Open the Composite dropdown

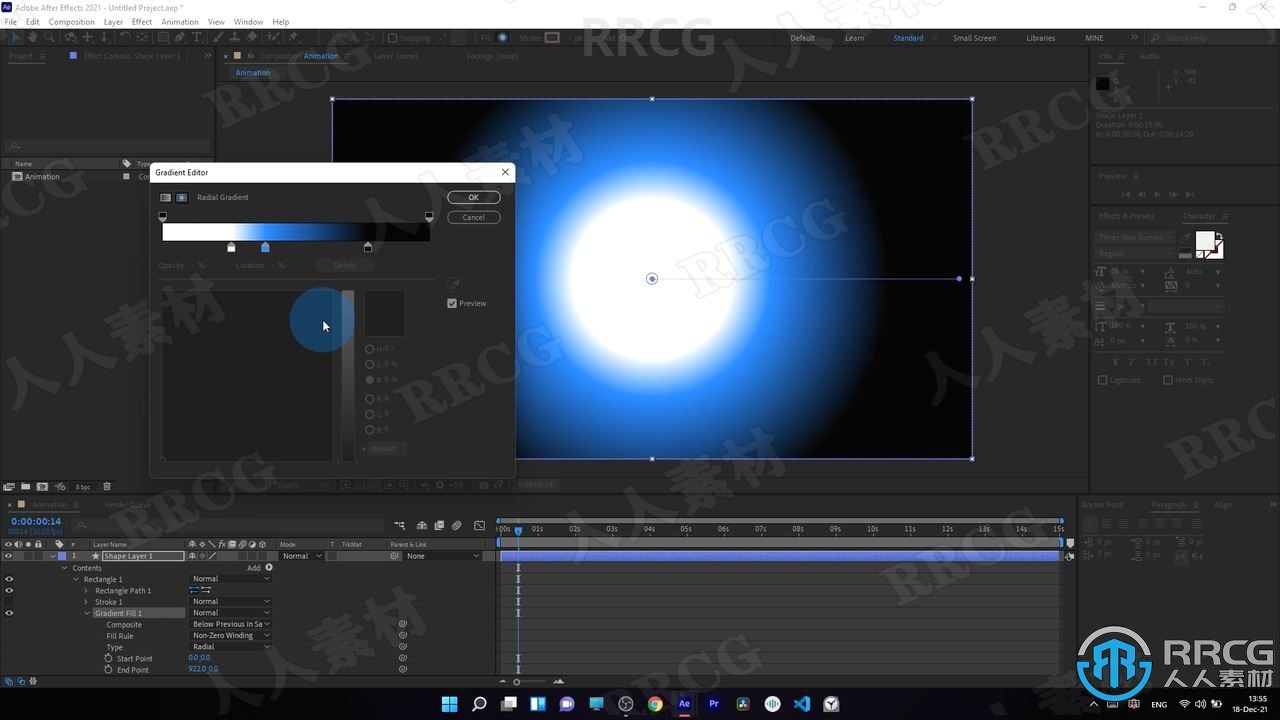[231, 624]
